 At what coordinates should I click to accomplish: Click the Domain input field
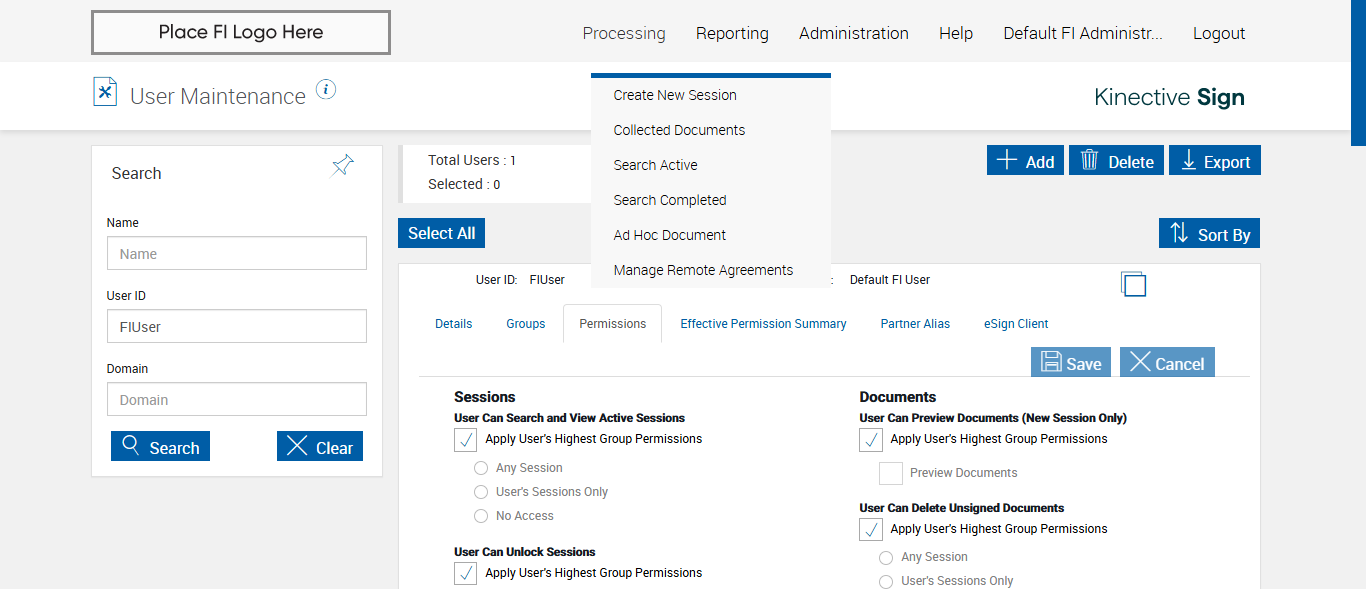tap(237, 400)
